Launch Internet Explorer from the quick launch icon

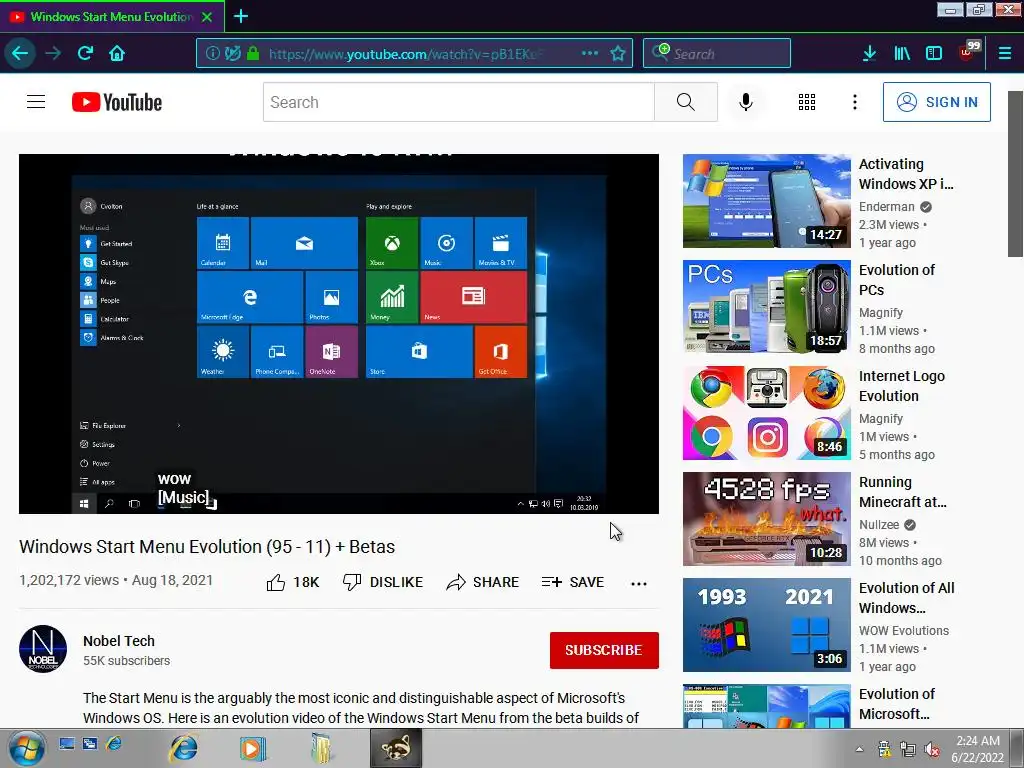point(114,743)
